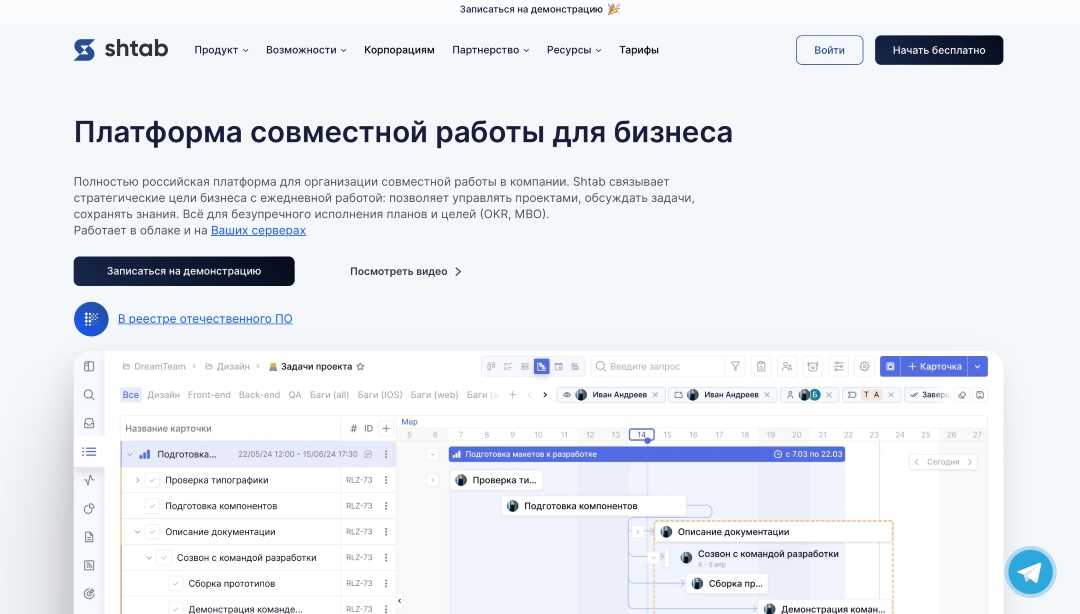Click the Войти button
This screenshot has height=614, width=1080.
(x=829, y=50)
